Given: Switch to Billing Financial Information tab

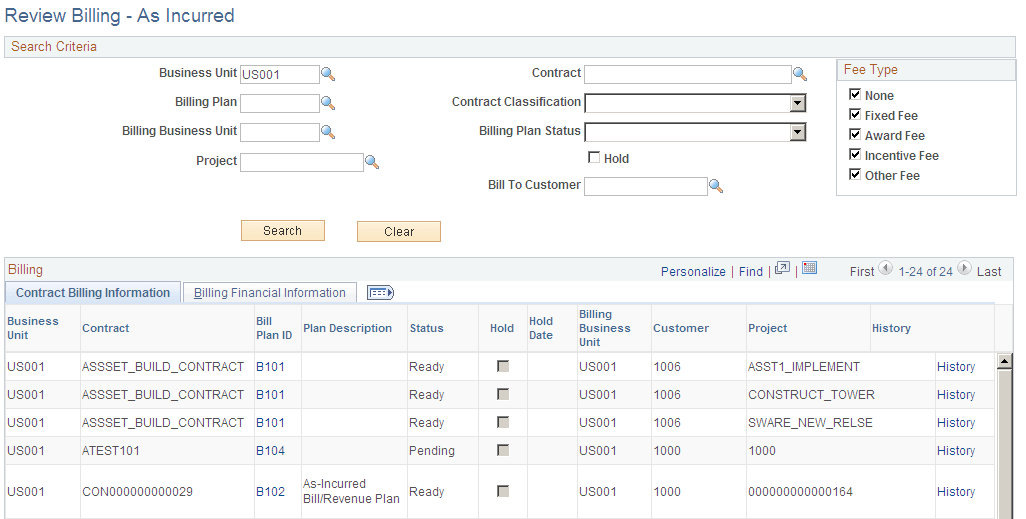Looking at the screenshot, I should pos(270,293).
